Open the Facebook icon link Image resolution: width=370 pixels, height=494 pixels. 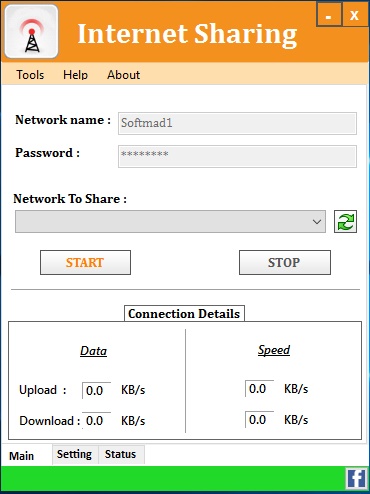(x=356, y=479)
